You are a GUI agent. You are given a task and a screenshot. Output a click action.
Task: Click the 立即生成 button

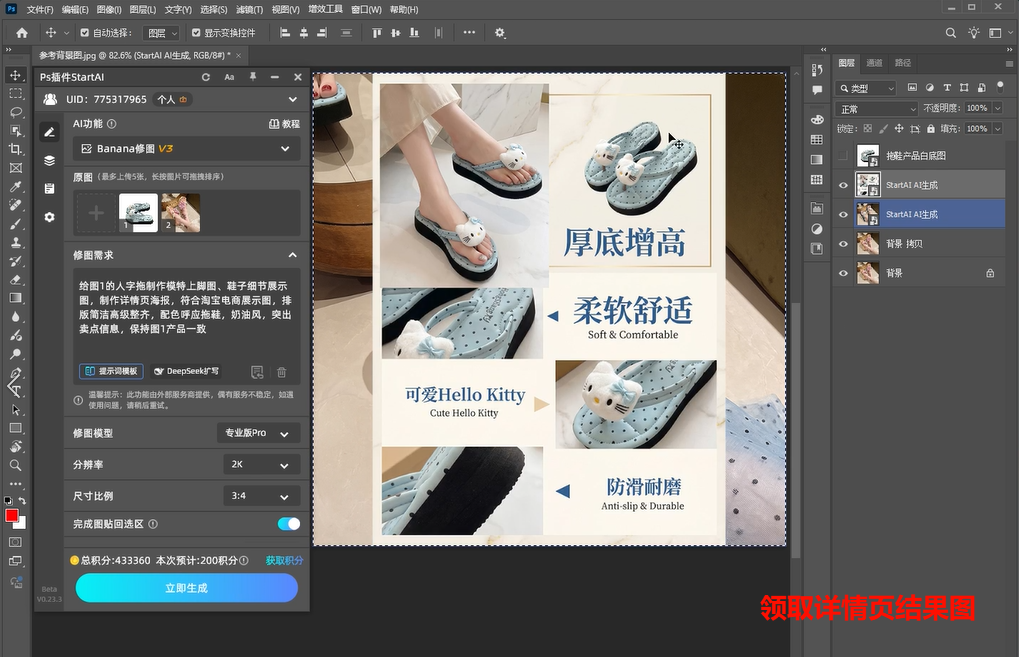click(x=187, y=588)
